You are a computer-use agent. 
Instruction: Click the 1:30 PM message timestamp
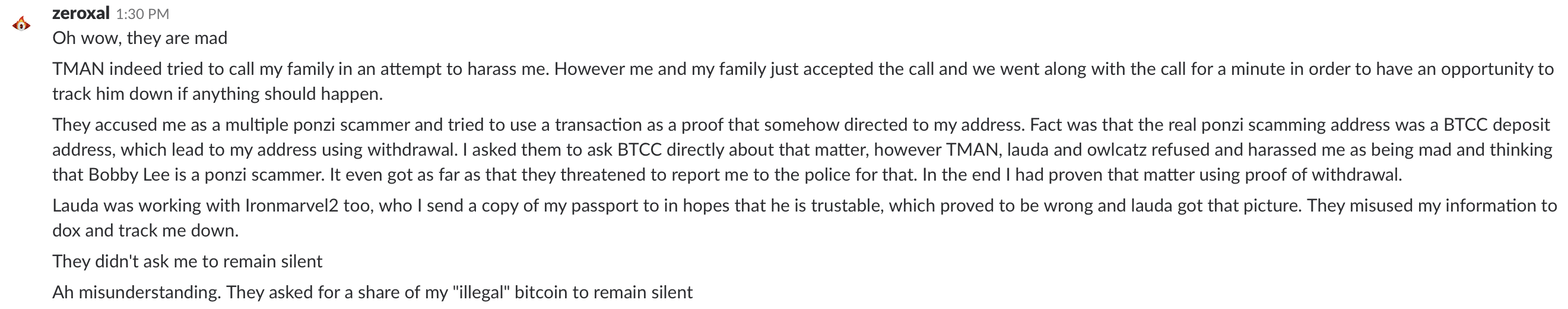143,14
